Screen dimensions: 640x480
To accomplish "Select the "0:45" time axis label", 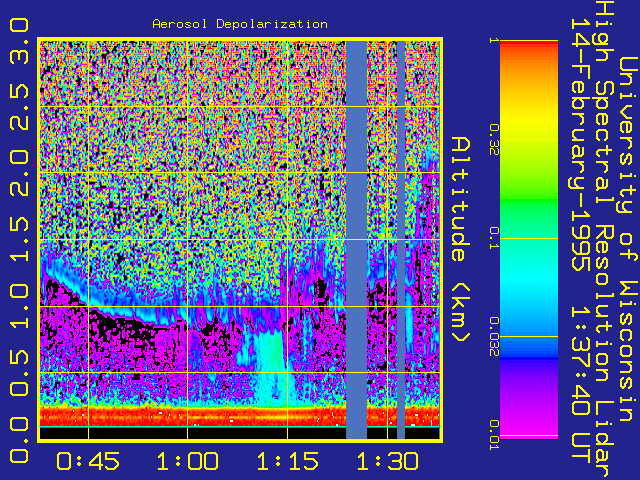I will pos(88,461).
